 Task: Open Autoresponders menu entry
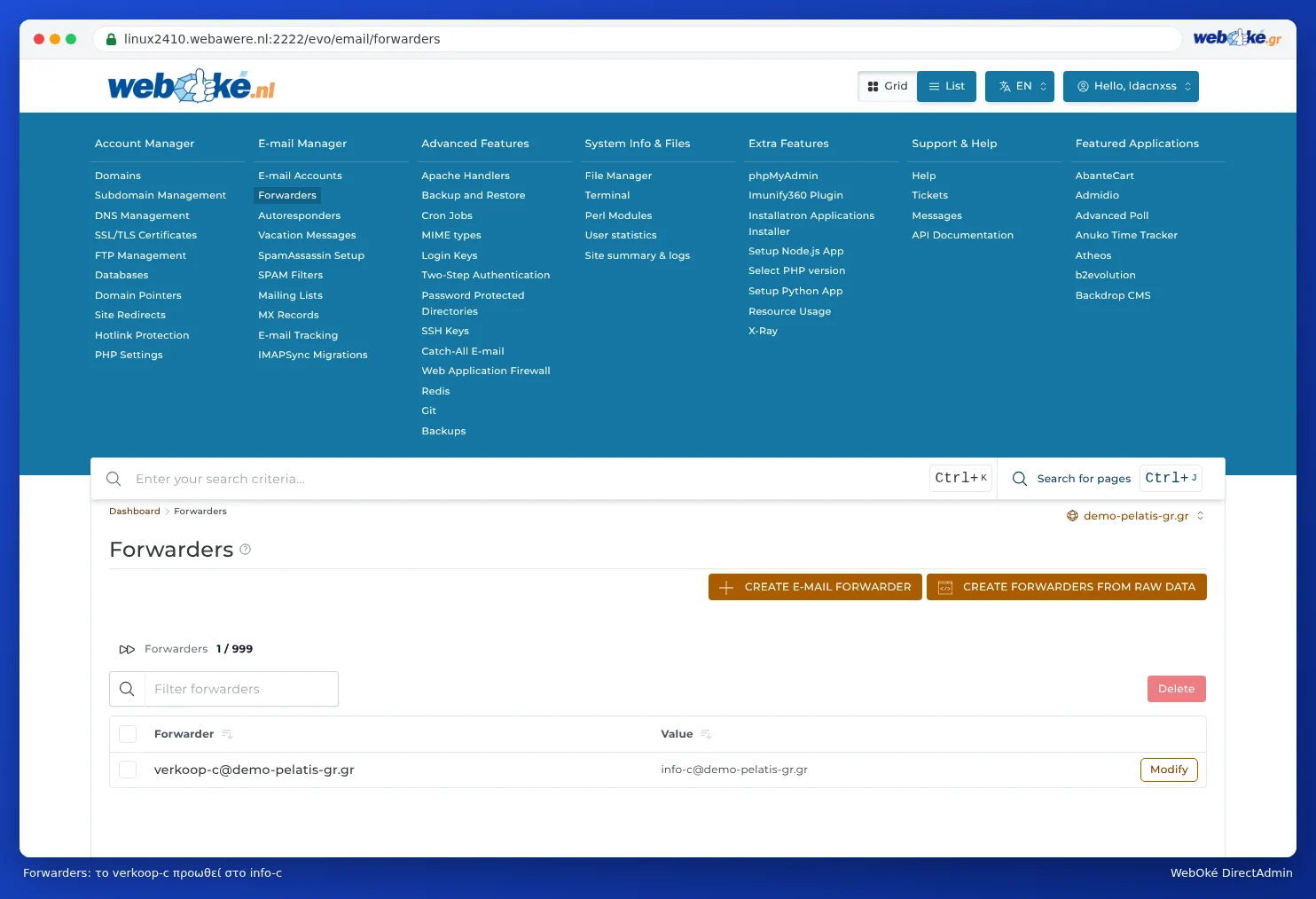pos(299,215)
